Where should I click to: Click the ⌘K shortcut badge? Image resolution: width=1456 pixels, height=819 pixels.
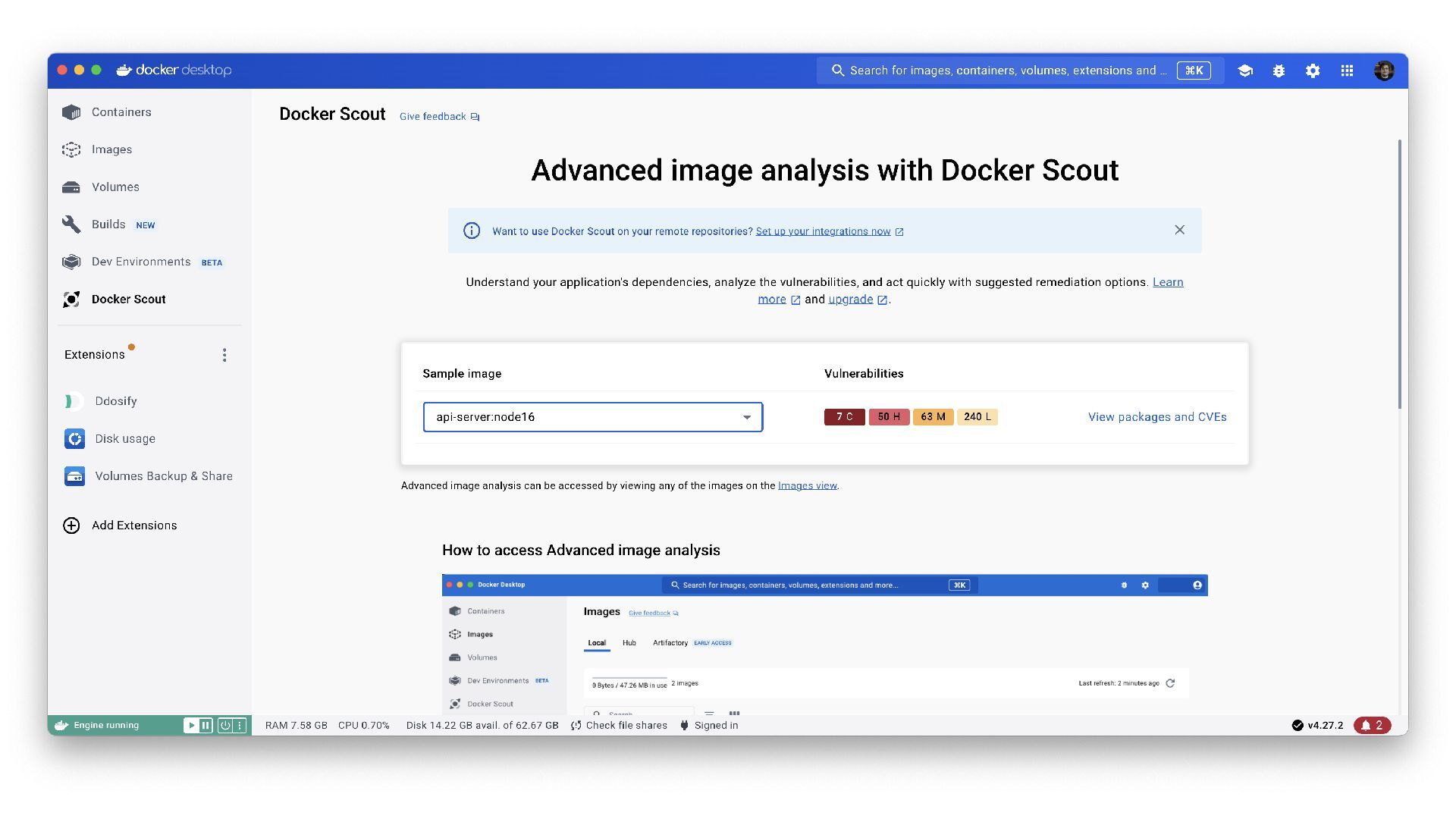click(1194, 71)
